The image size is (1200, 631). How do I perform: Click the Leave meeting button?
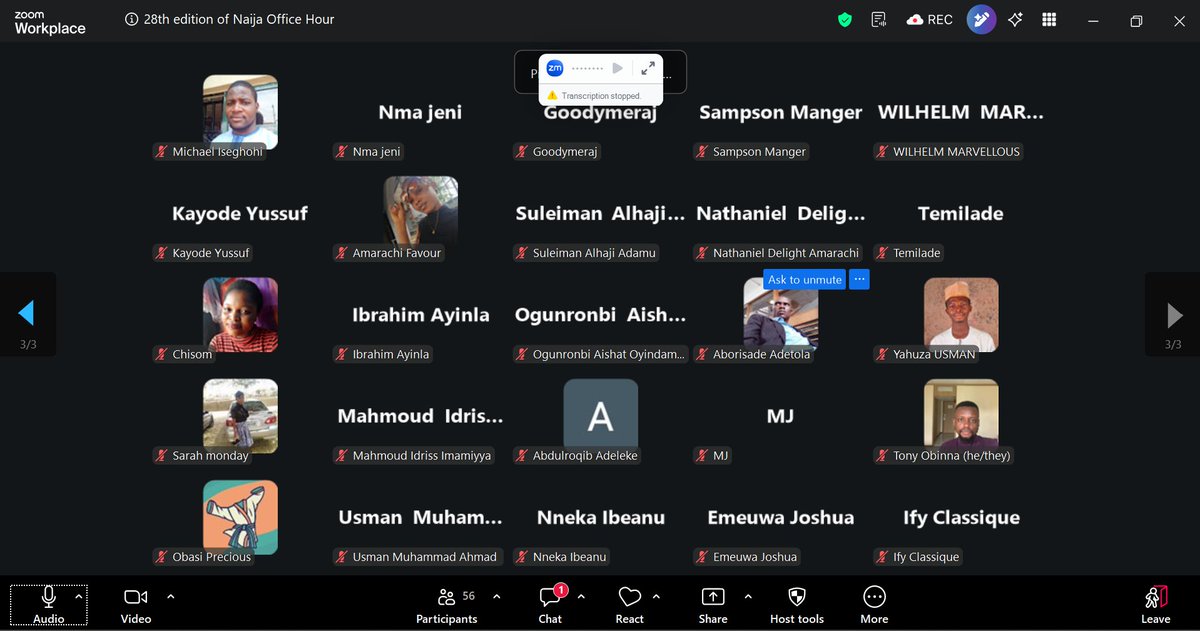(x=1155, y=604)
